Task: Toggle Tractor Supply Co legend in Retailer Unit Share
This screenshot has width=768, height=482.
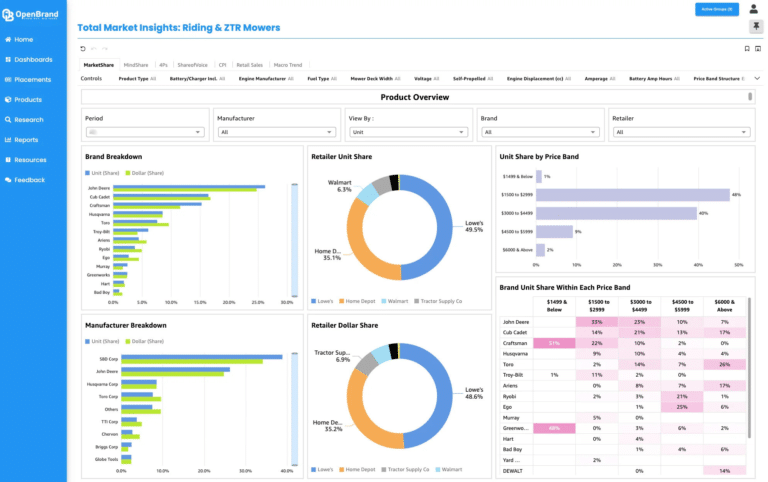Action: pyautogui.click(x=438, y=301)
